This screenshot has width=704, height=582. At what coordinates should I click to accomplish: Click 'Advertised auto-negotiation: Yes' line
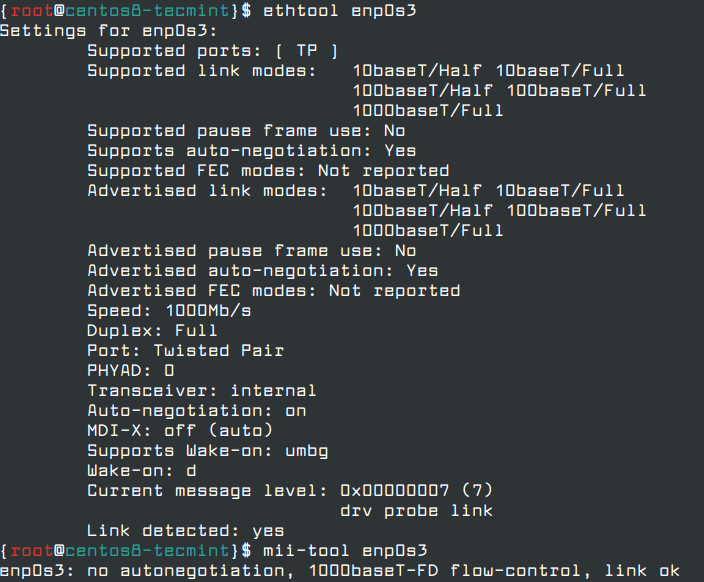(262, 270)
